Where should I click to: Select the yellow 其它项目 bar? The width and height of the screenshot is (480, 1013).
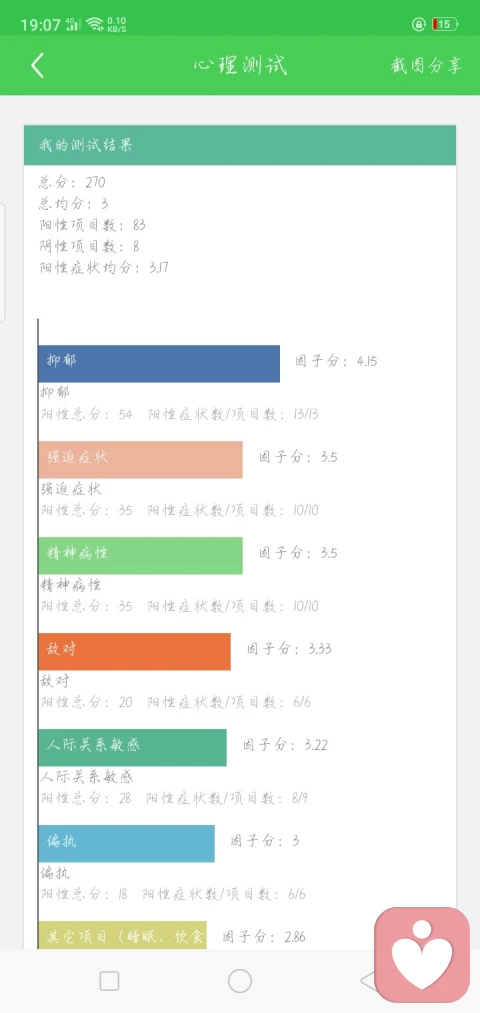[122, 935]
